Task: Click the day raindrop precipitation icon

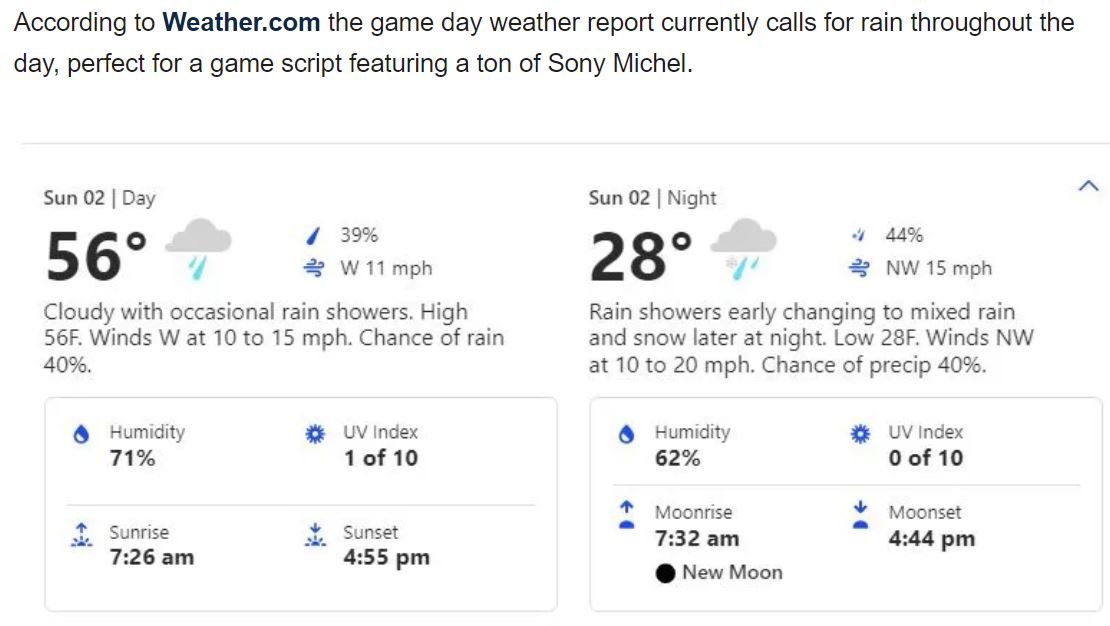Action: click(x=313, y=235)
